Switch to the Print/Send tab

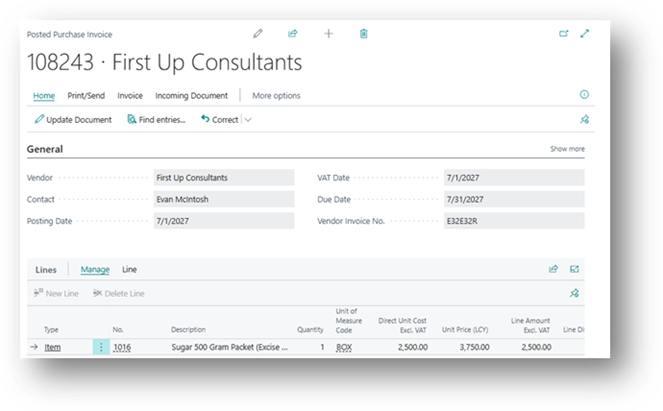click(86, 96)
